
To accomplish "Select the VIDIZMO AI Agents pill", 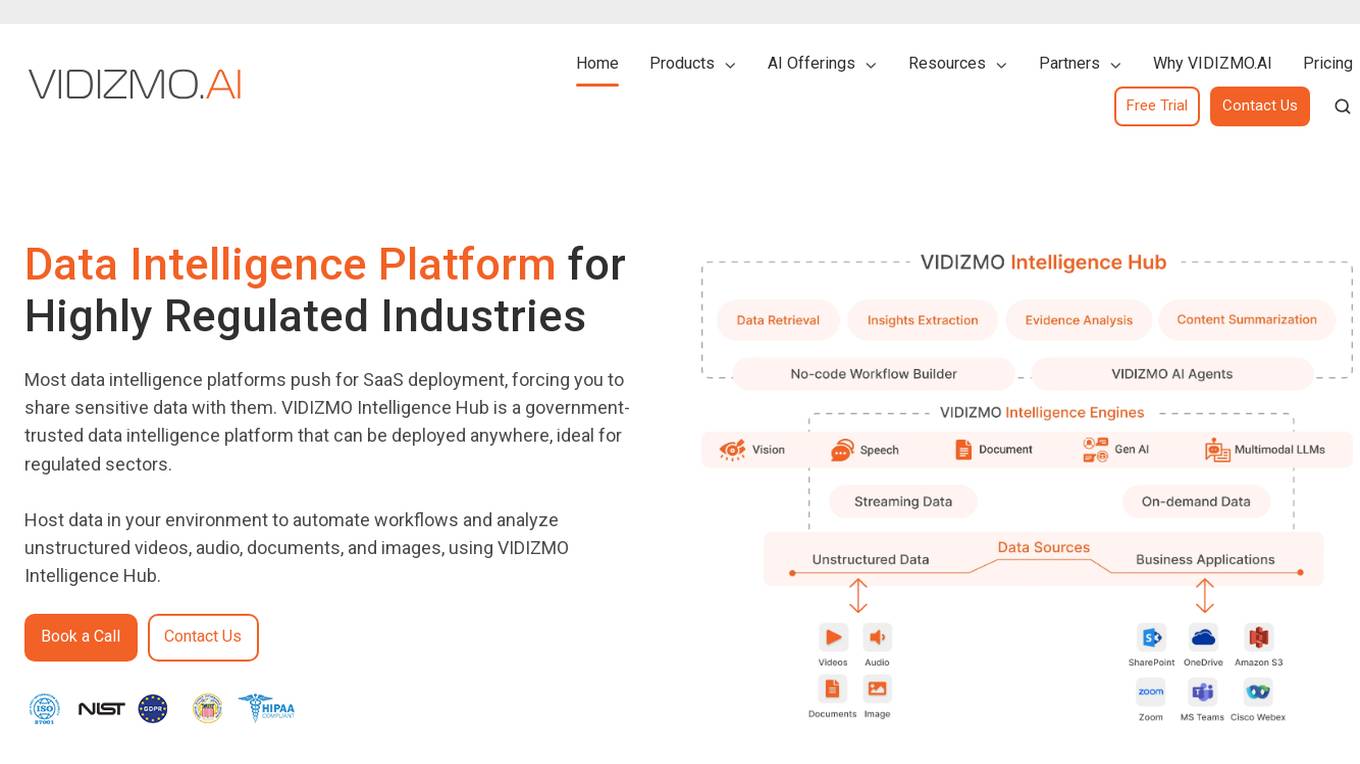I will [x=1172, y=374].
